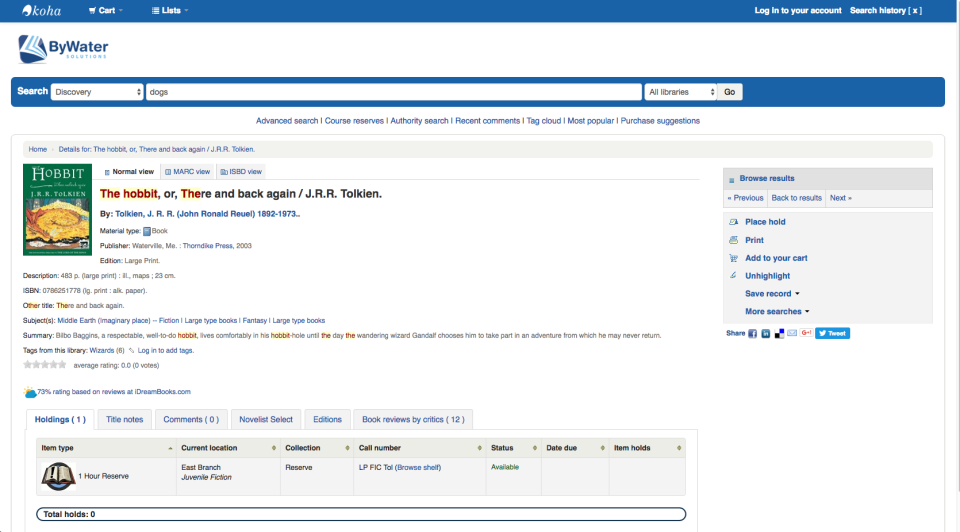Open the Title notes tab
The image size is (960, 532).
pyautogui.click(x=124, y=419)
